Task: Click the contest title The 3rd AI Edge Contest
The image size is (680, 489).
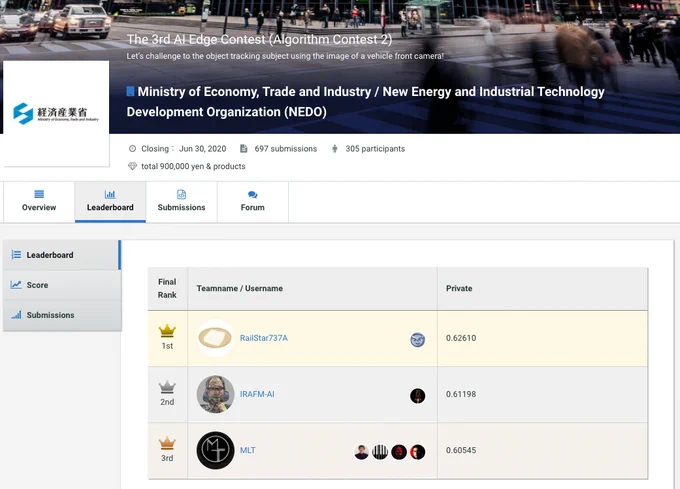Action: (259, 39)
